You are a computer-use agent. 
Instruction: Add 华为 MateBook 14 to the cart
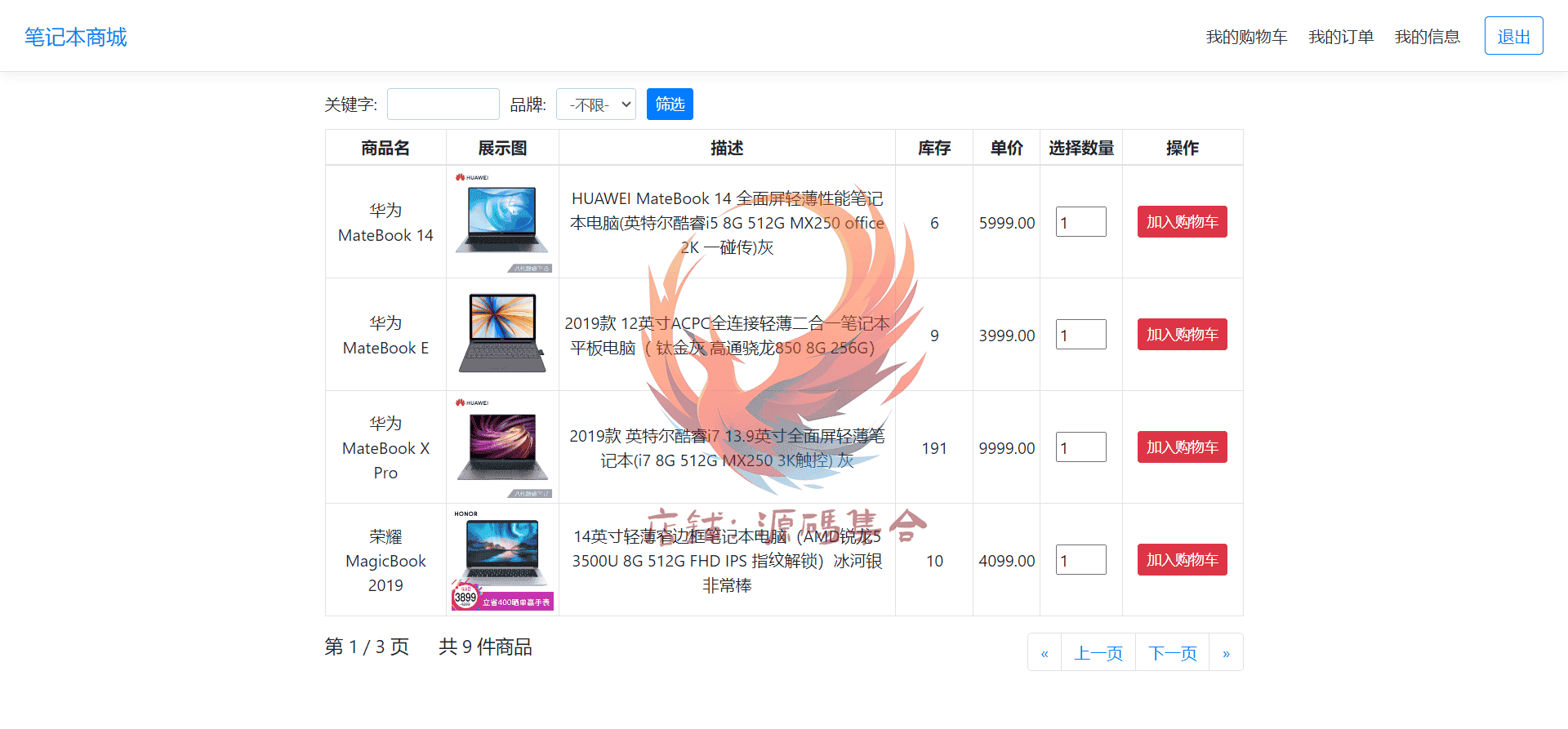1182,222
